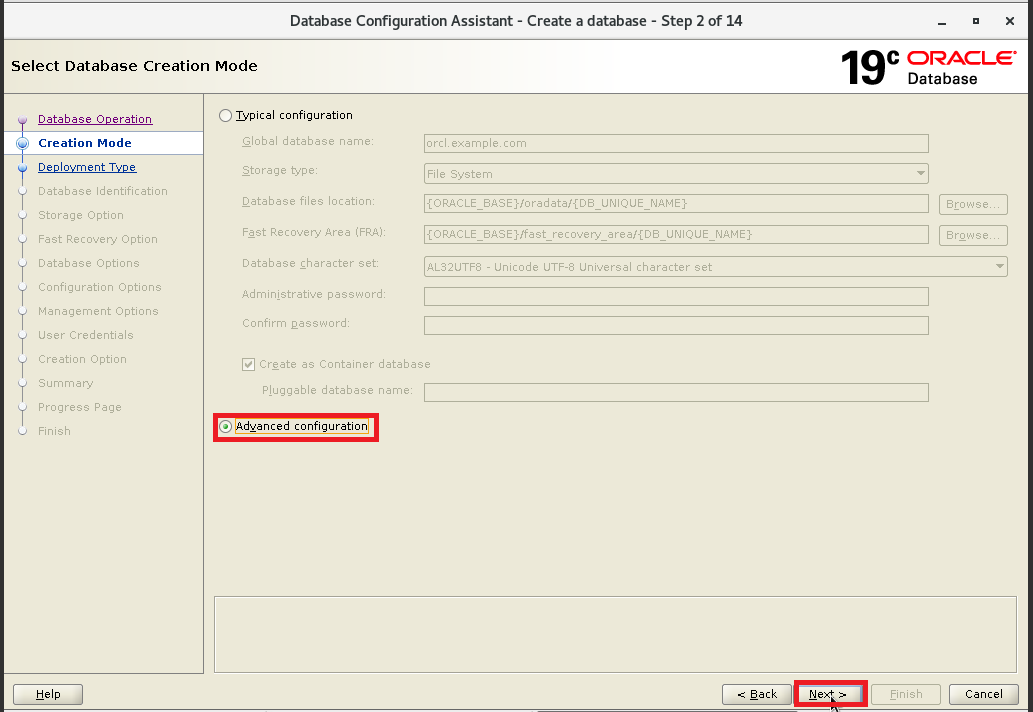The width and height of the screenshot is (1033, 712).
Task: Maximize the Database Configuration Assistant window
Action: pos(976,21)
